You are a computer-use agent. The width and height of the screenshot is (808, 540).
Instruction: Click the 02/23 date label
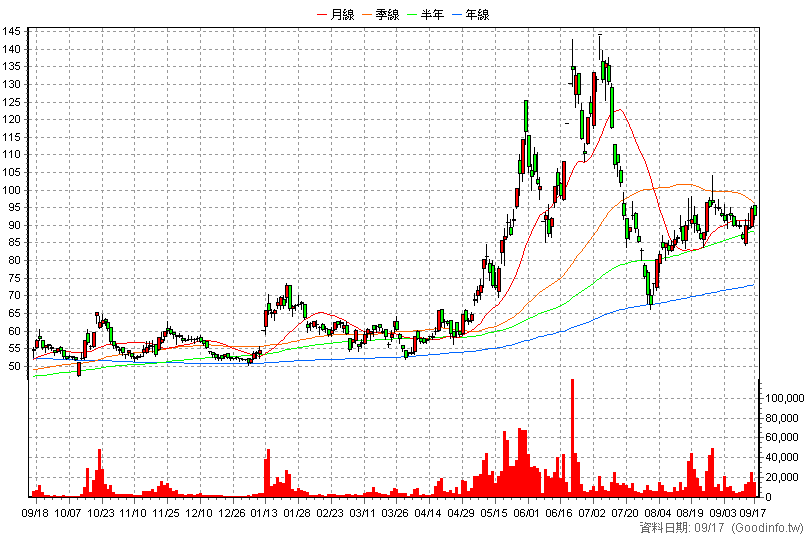(330, 513)
